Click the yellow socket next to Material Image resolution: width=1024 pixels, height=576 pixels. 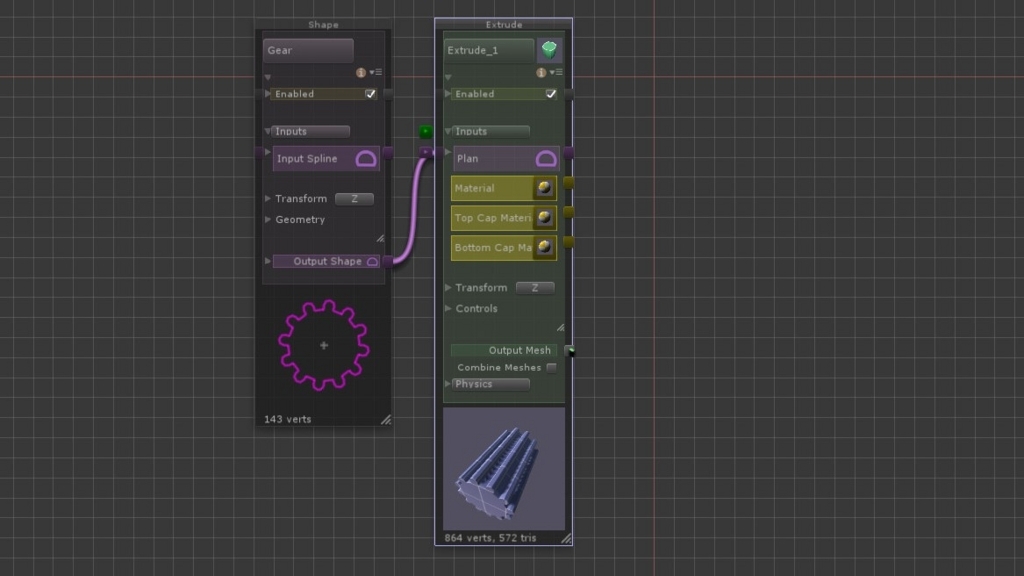pos(569,182)
